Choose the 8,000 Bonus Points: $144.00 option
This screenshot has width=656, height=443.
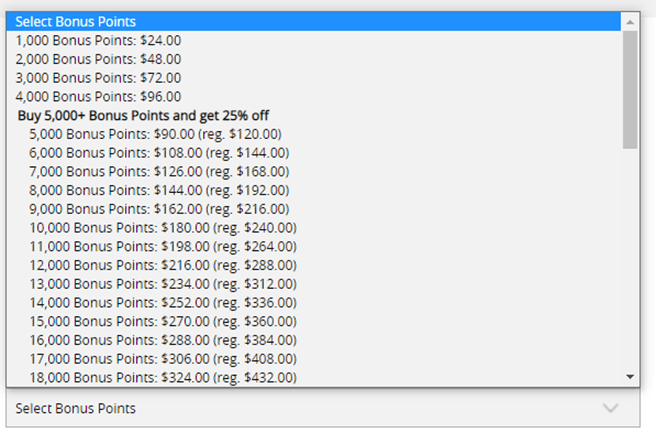[x=159, y=190]
